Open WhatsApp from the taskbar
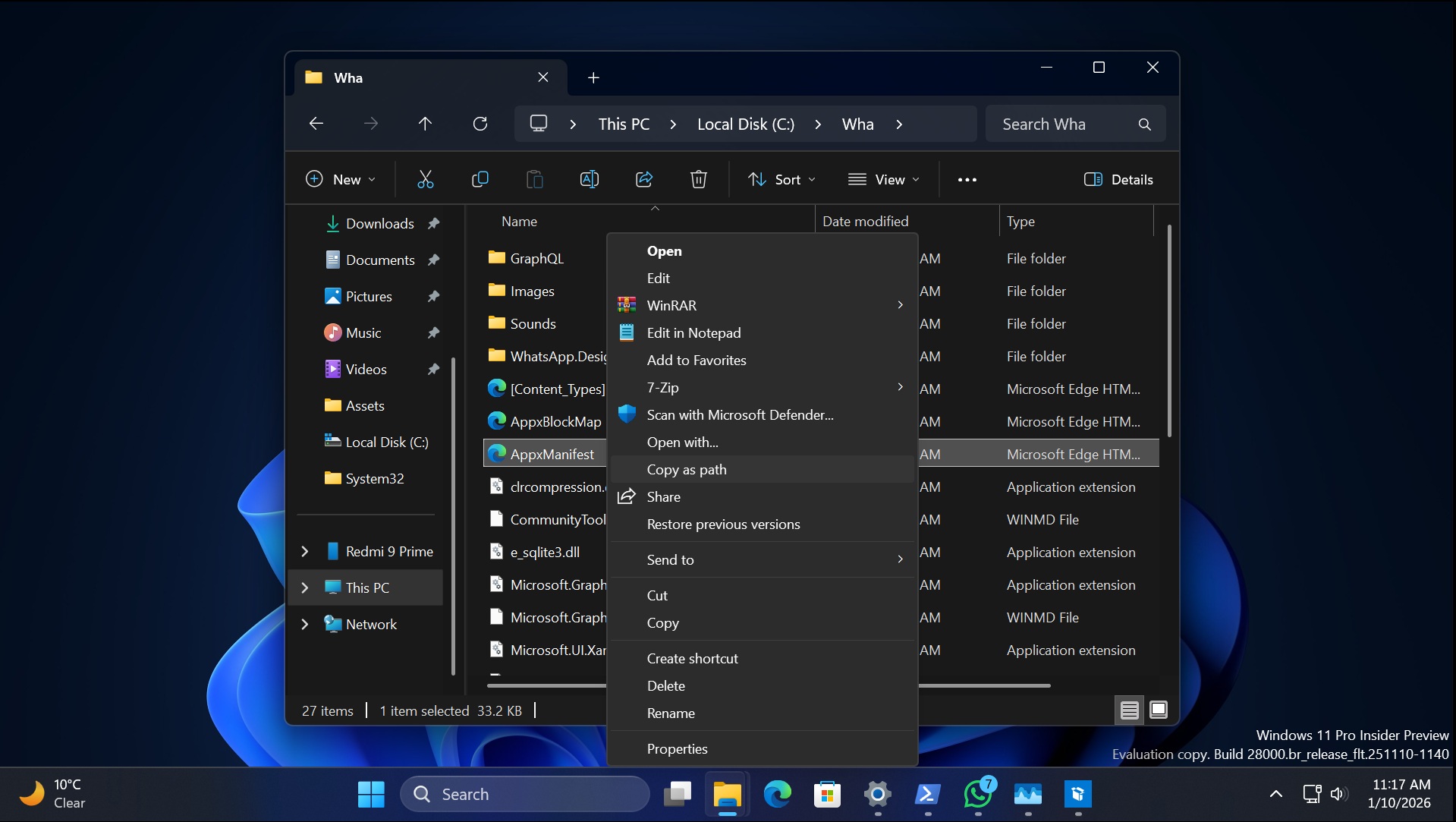 pyautogui.click(x=977, y=795)
